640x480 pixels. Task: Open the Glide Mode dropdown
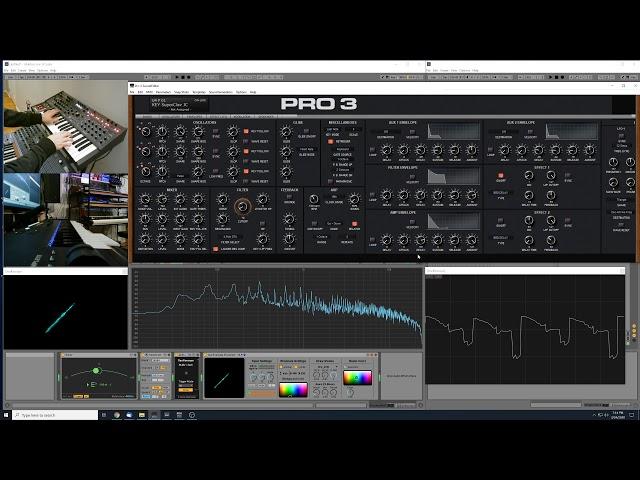click(x=307, y=149)
